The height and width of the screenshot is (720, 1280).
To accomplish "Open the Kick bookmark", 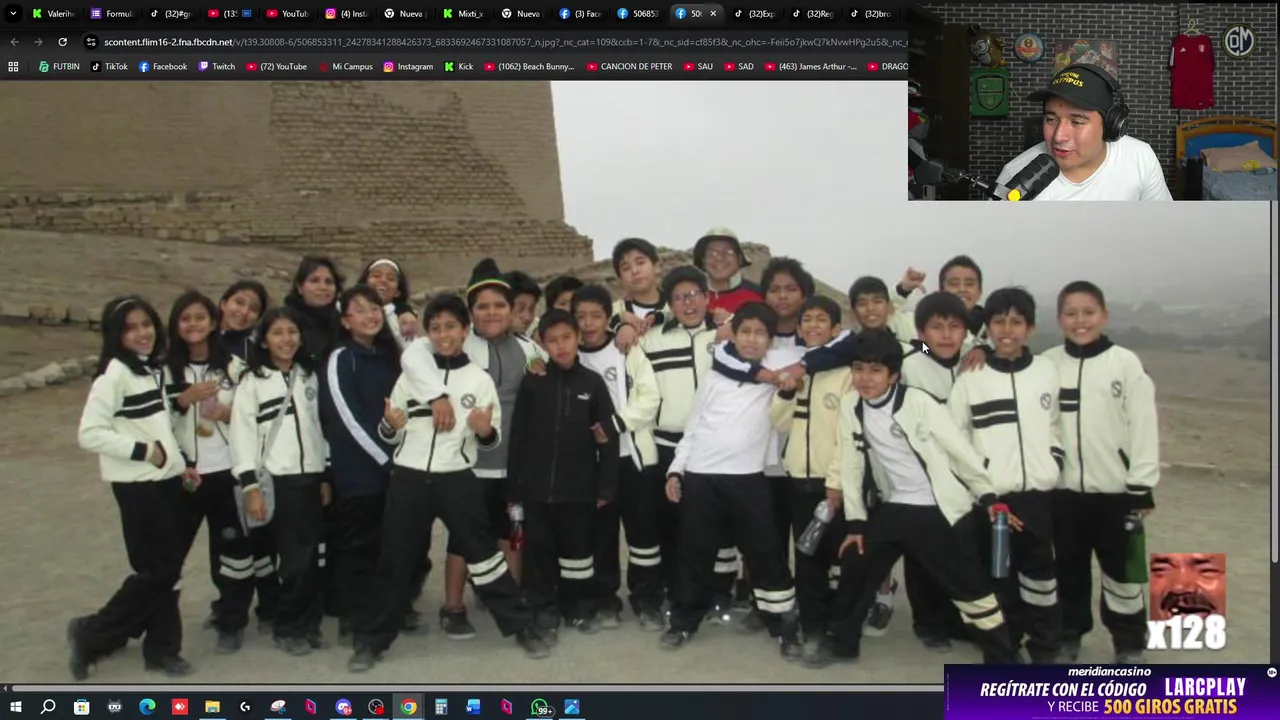I will [x=458, y=67].
